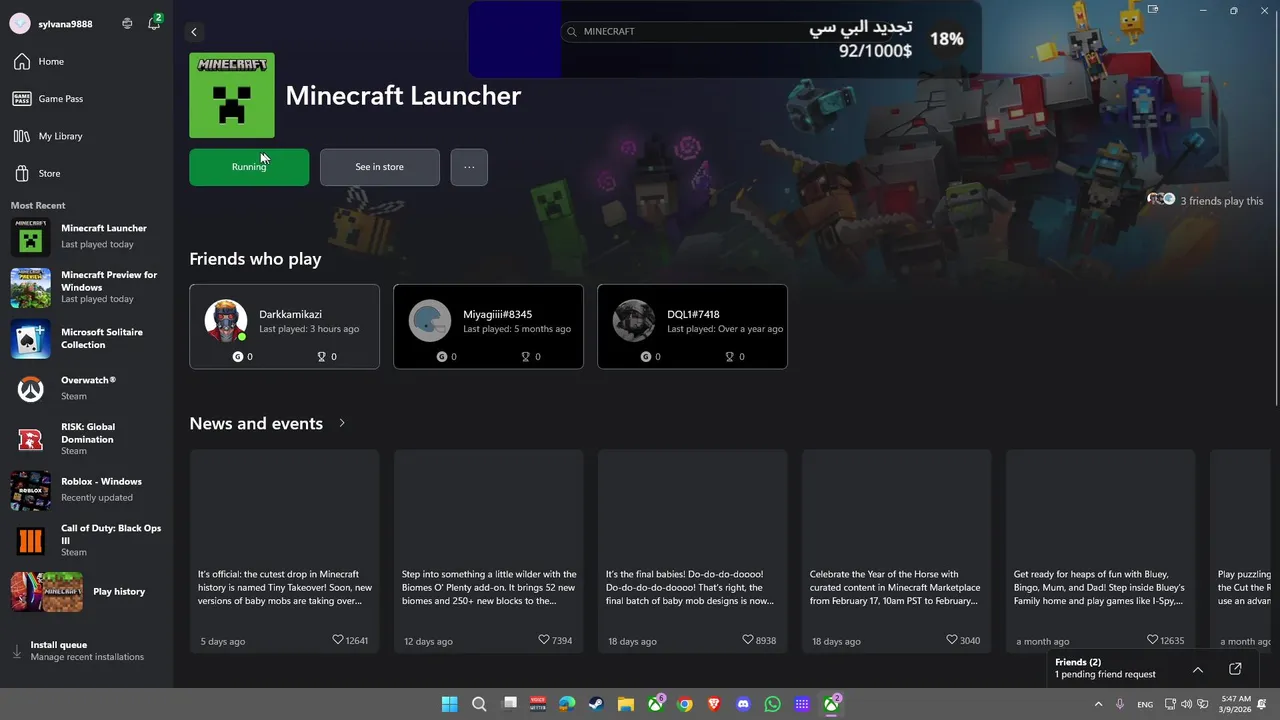This screenshot has height=720, width=1280.
Task: Open Miyagiiii#8345 friend card
Action: [x=489, y=327]
